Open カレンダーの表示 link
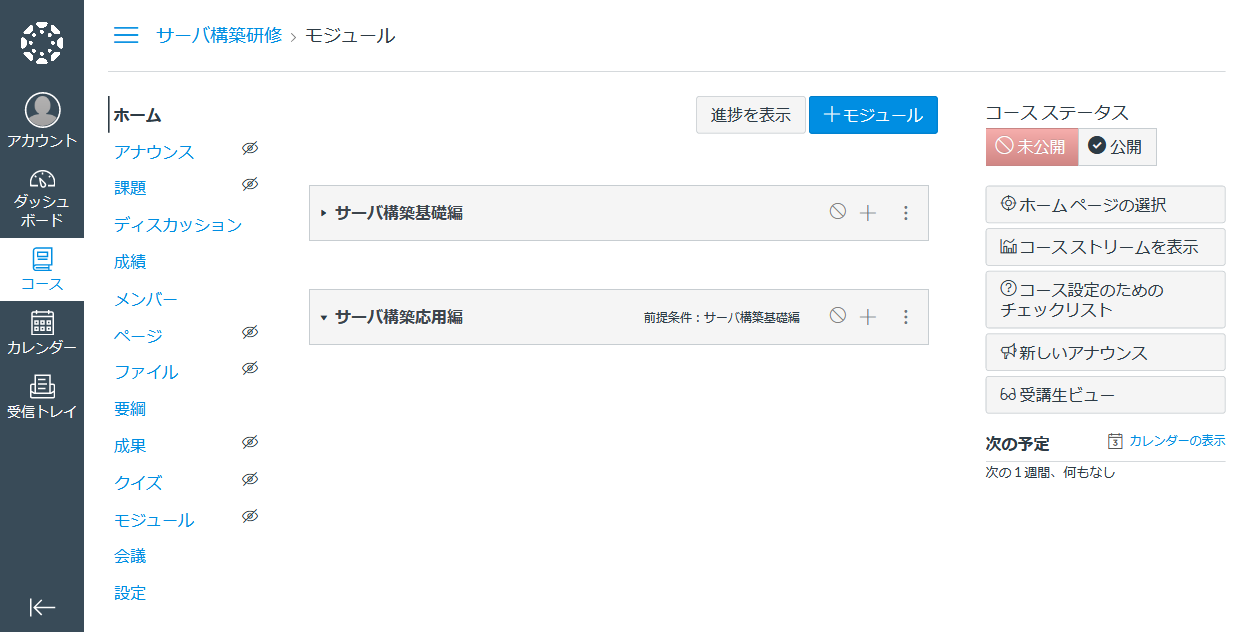The height and width of the screenshot is (632, 1250). click(x=1167, y=441)
